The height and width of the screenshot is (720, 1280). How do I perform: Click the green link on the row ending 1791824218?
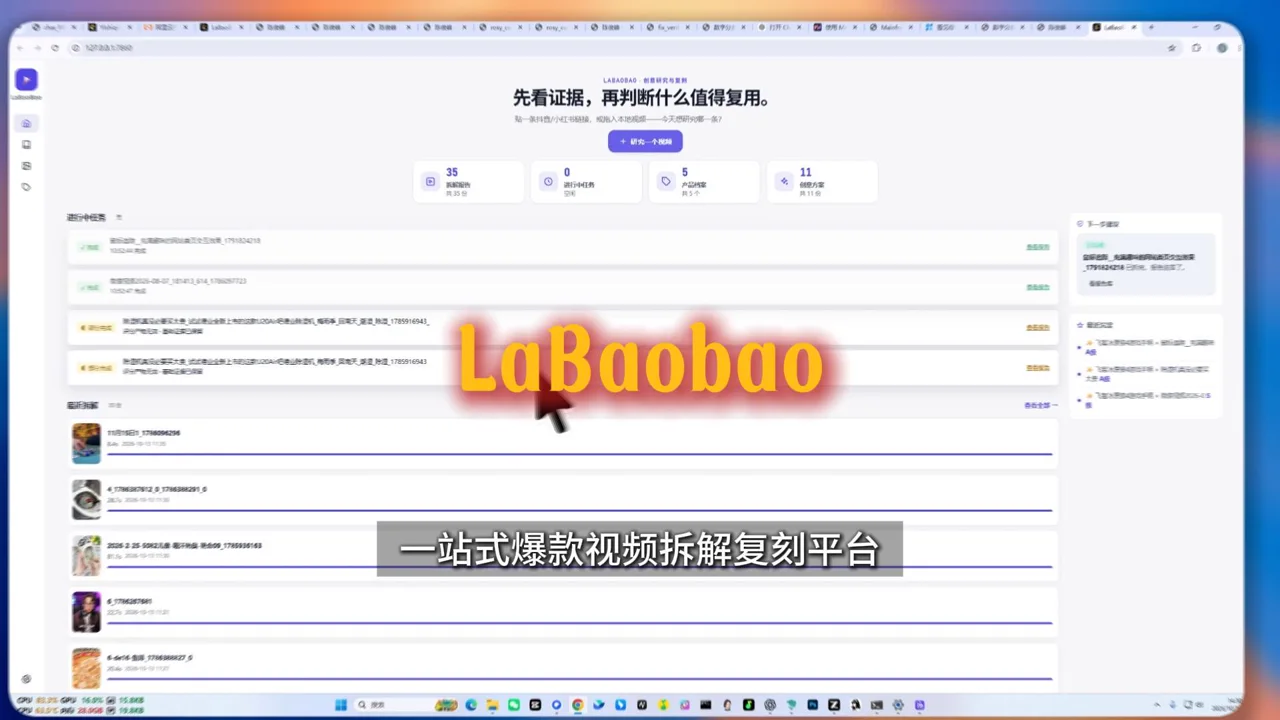(x=1037, y=247)
